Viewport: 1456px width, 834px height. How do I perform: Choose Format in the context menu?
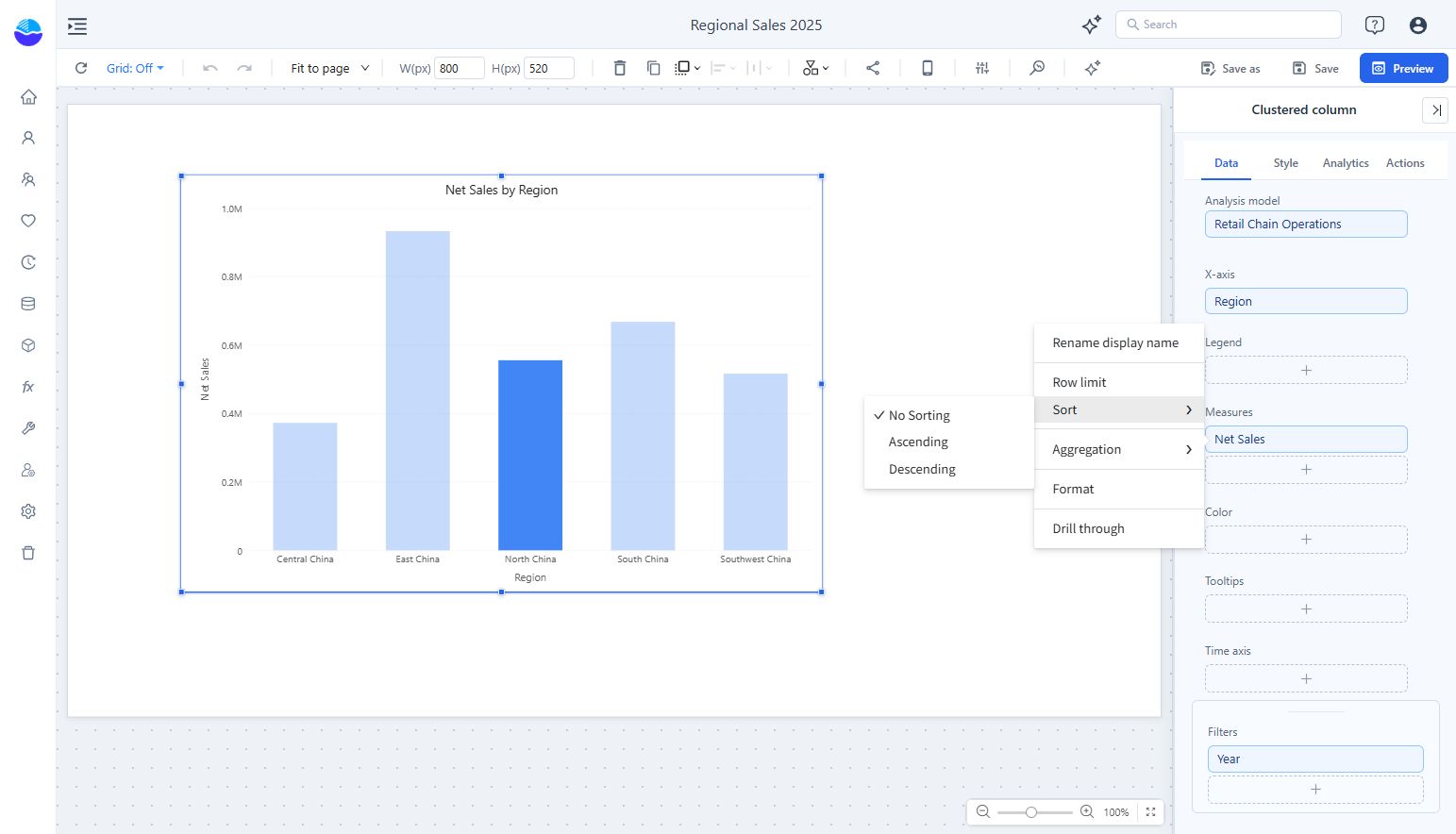[1119, 489]
